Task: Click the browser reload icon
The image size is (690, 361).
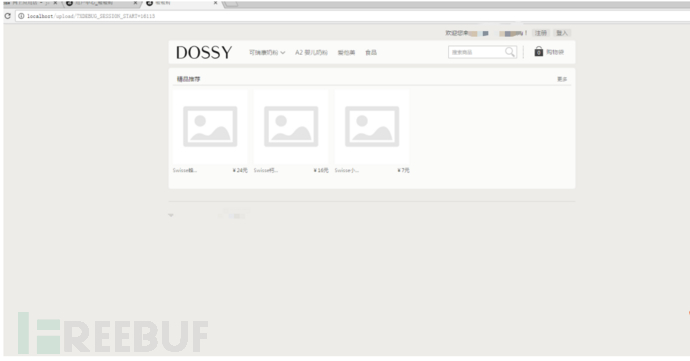Action: point(7,16)
